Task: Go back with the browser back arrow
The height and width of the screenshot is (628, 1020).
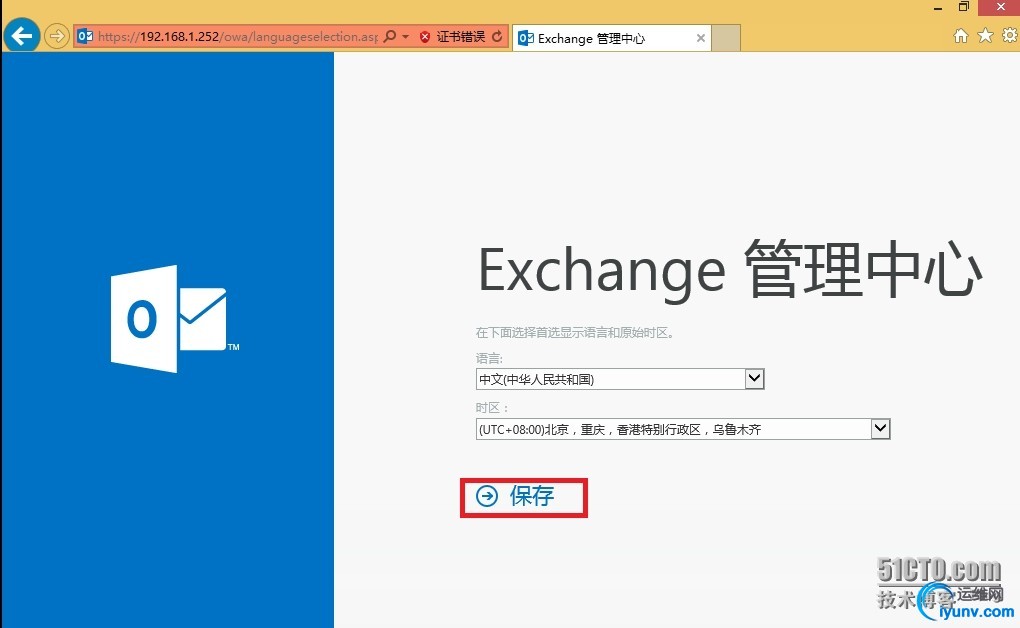Action: (21, 36)
